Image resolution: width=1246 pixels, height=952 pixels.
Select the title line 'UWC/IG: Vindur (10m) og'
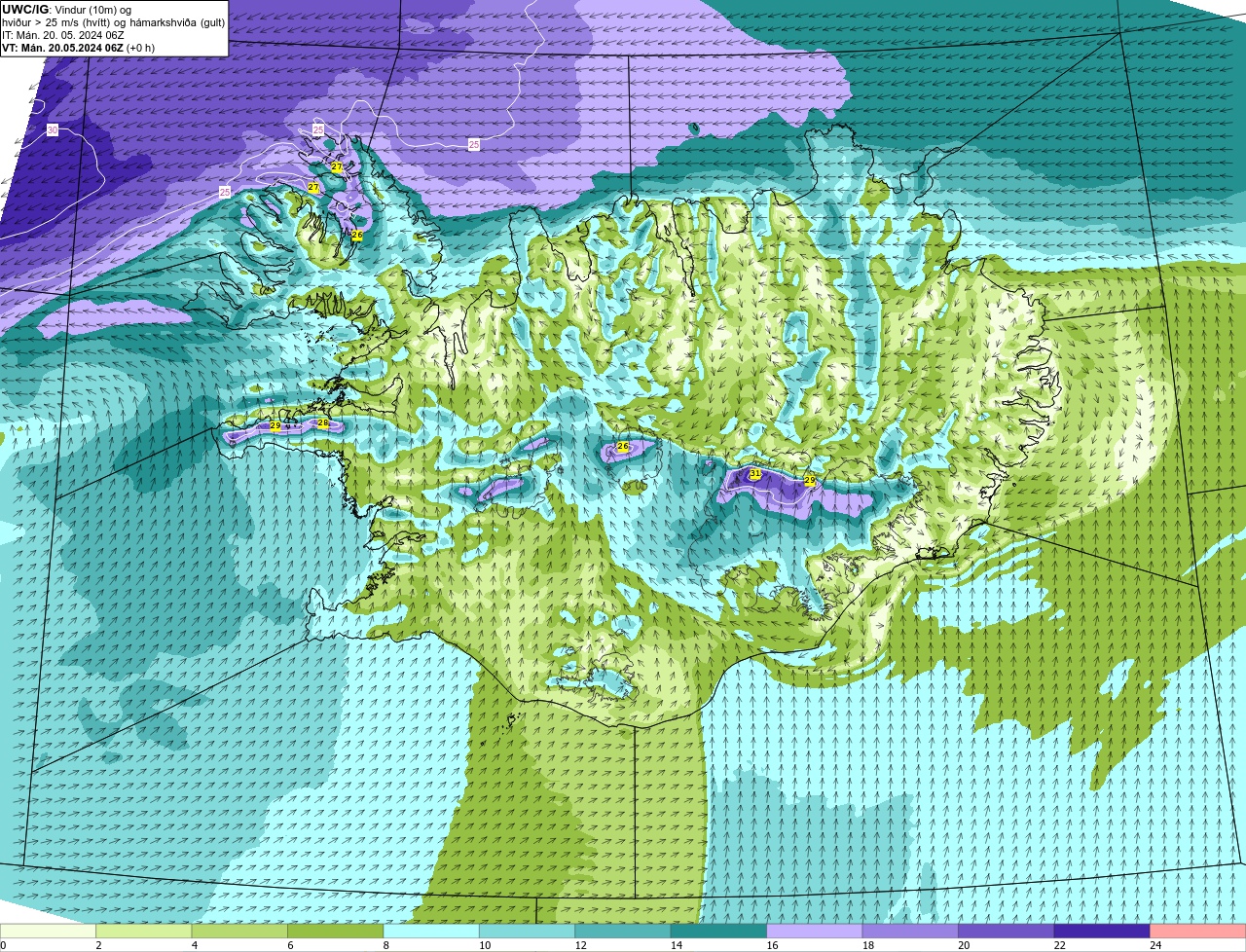tap(67, 10)
